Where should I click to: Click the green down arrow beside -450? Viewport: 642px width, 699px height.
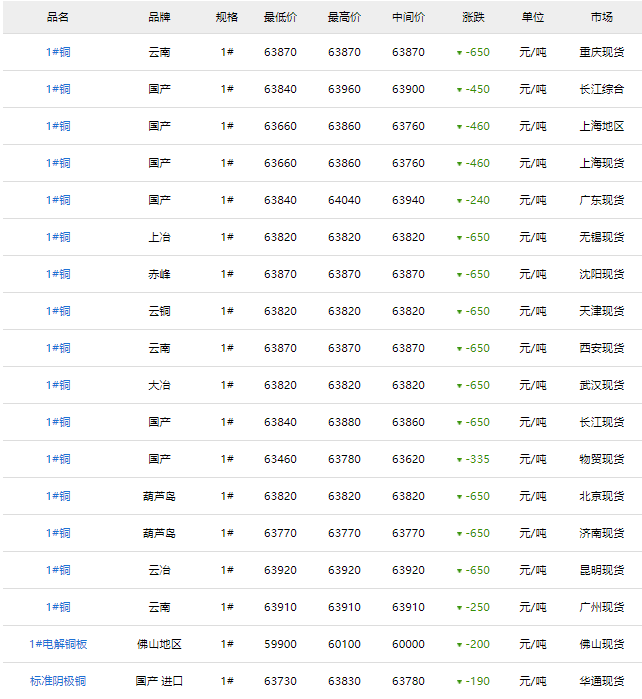tap(459, 90)
